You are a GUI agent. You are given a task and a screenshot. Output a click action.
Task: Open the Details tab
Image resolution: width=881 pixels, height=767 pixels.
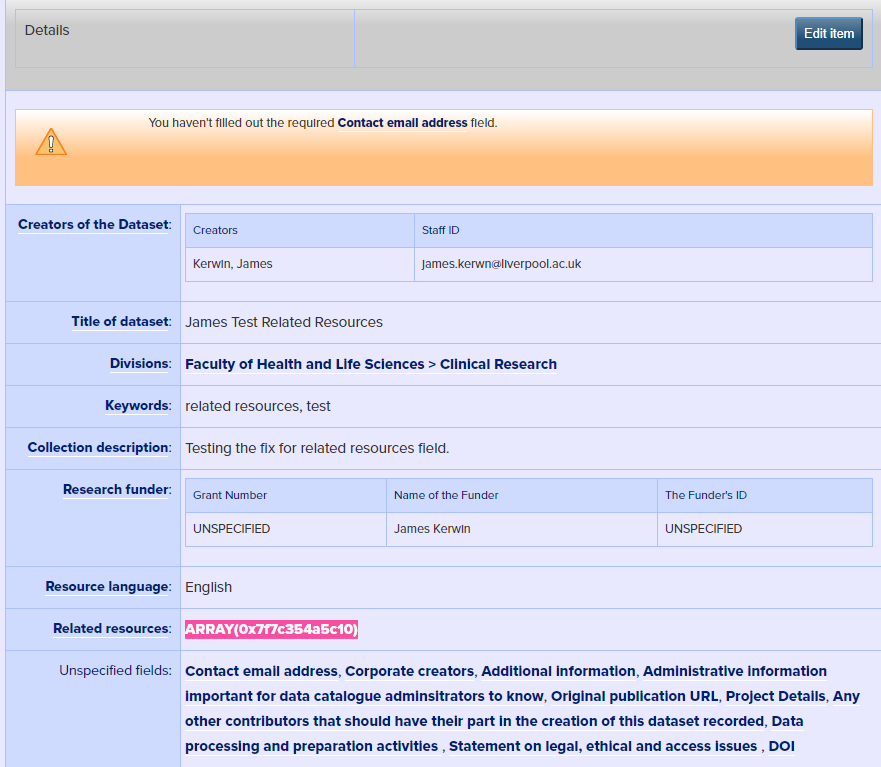tap(47, 30)
